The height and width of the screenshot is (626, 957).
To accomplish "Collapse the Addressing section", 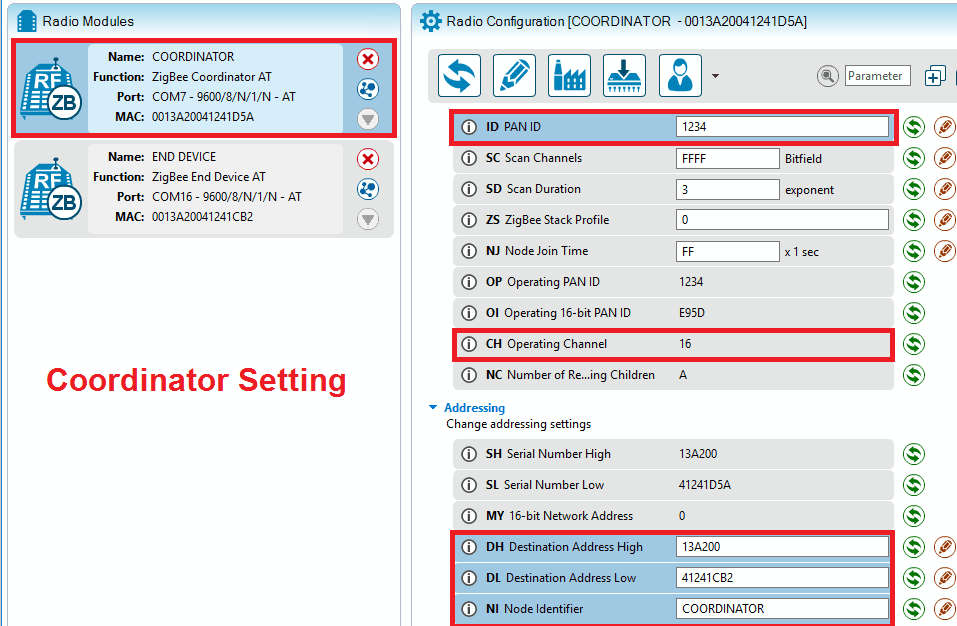I will [x=433, y=408].
